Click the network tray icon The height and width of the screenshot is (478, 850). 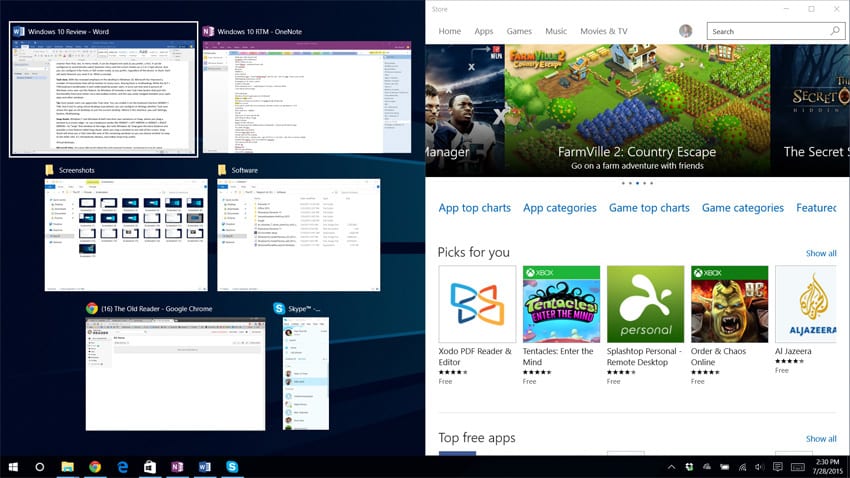click(742, 467)
